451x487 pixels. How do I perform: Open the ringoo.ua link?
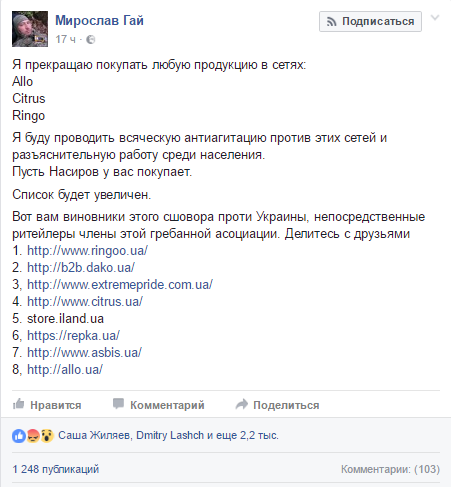pyautogui.click(x=87, y=251)
